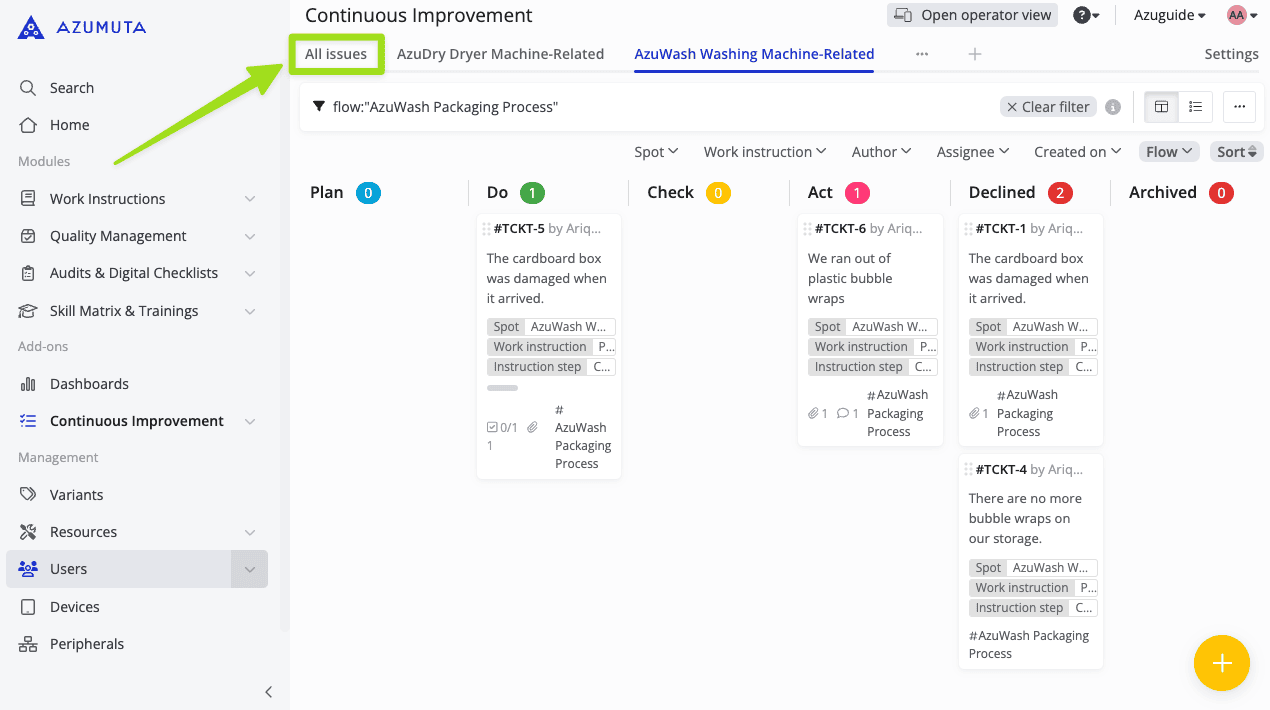Click the Clear filter button
The image size is (1270, 710).
point(1047,107)
